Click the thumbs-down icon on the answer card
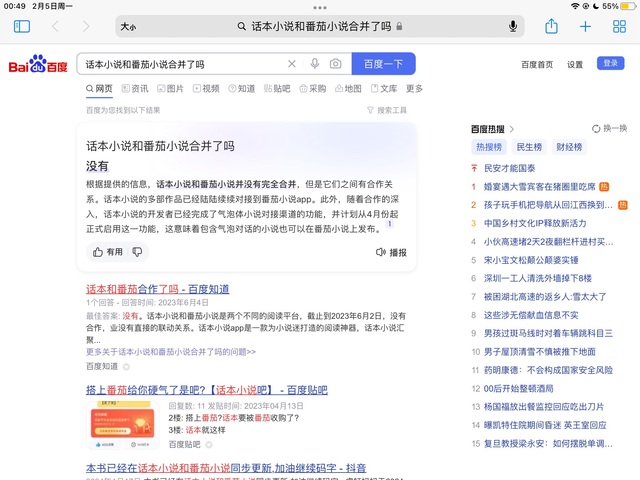Image resolution: width=640 pixels, height=480 pixels. [x=137, y=252]
